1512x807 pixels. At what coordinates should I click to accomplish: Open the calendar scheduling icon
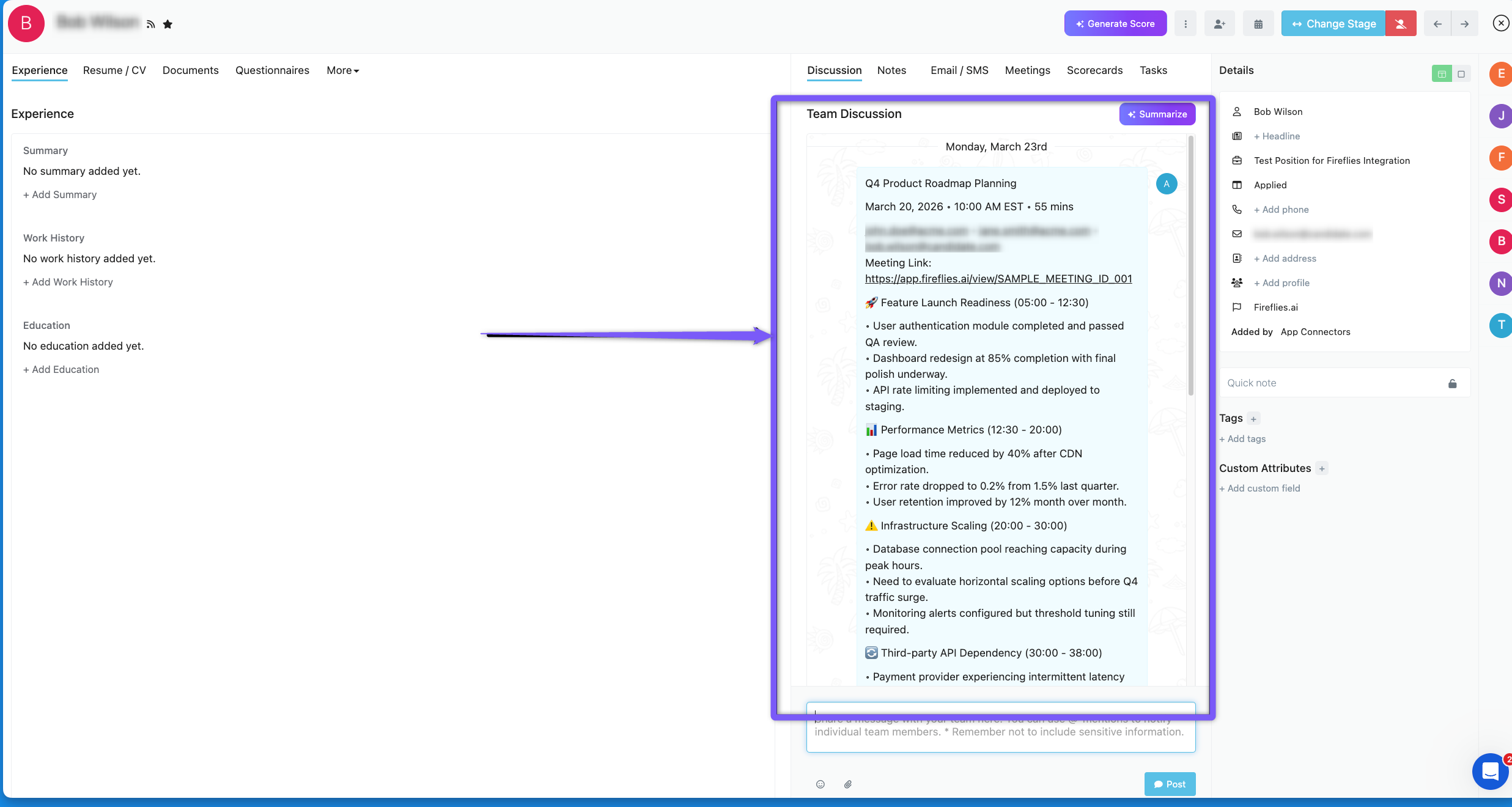(x=1258, y=24)
